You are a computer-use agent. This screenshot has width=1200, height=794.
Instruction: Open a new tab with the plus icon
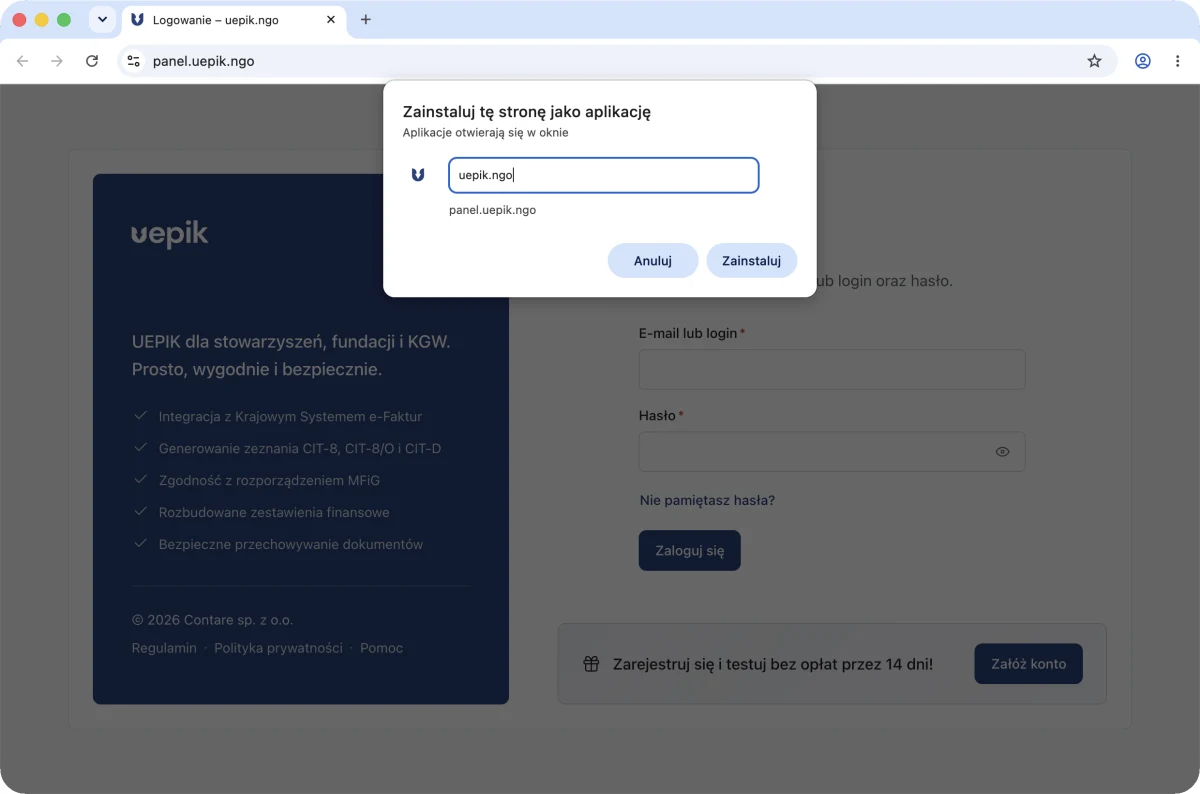coord(365,19)
